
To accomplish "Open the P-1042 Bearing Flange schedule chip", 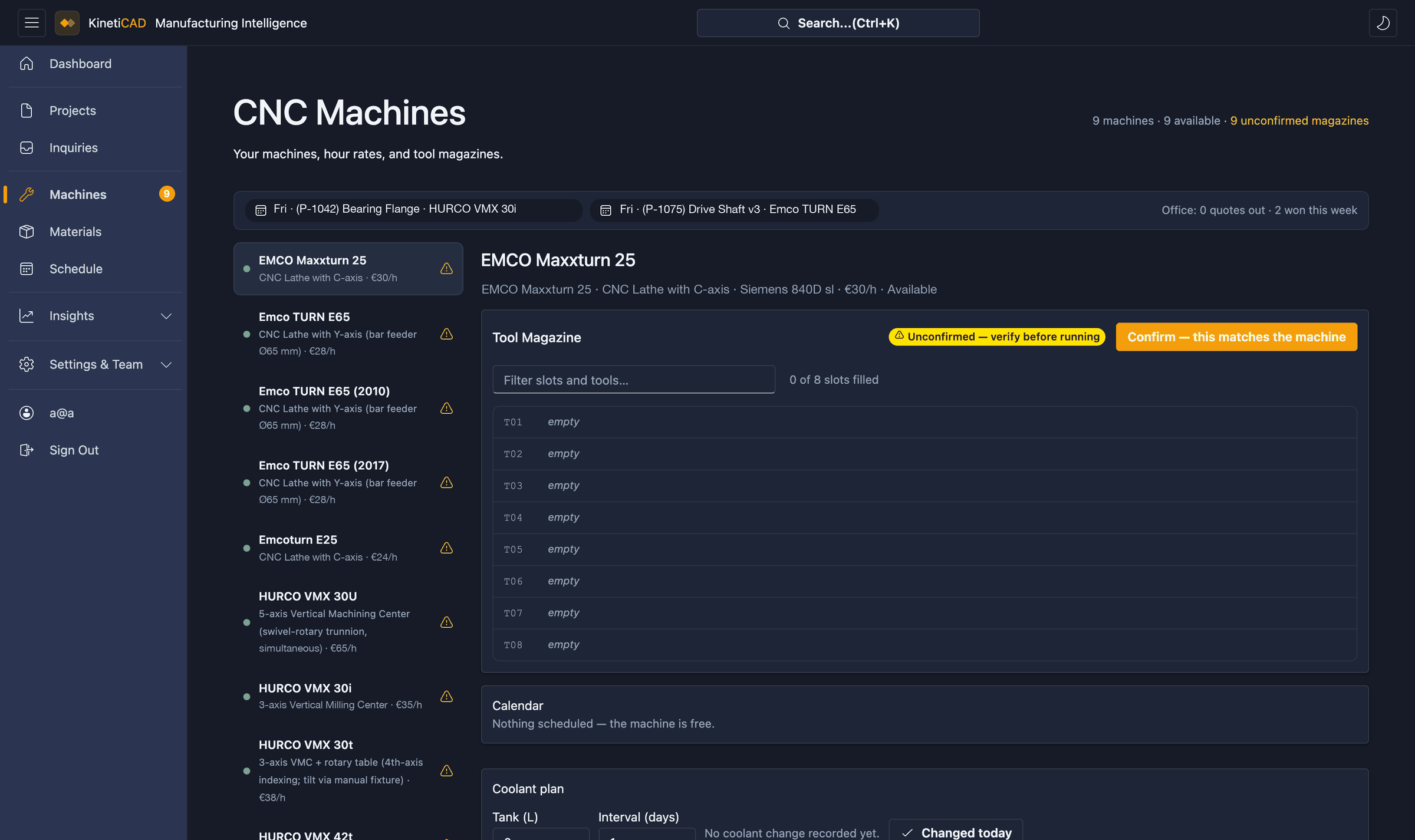I will [414, 210].
